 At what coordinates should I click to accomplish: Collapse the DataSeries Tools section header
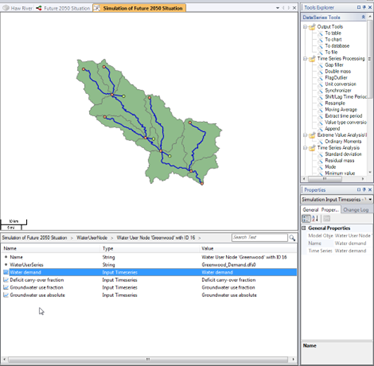click(363, 17)
